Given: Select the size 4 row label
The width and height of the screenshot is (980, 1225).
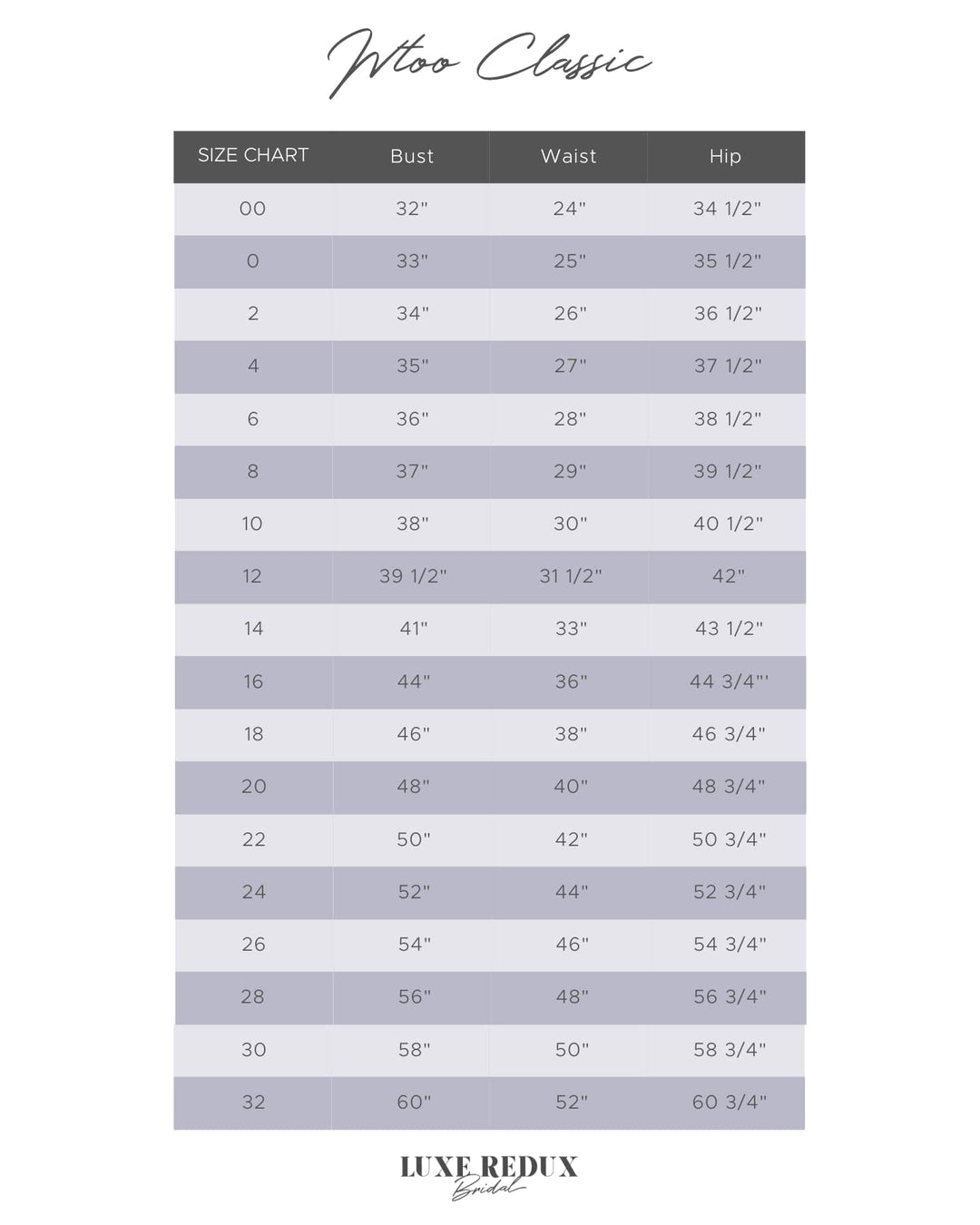Looking at the screenshot, I should 253,366.
